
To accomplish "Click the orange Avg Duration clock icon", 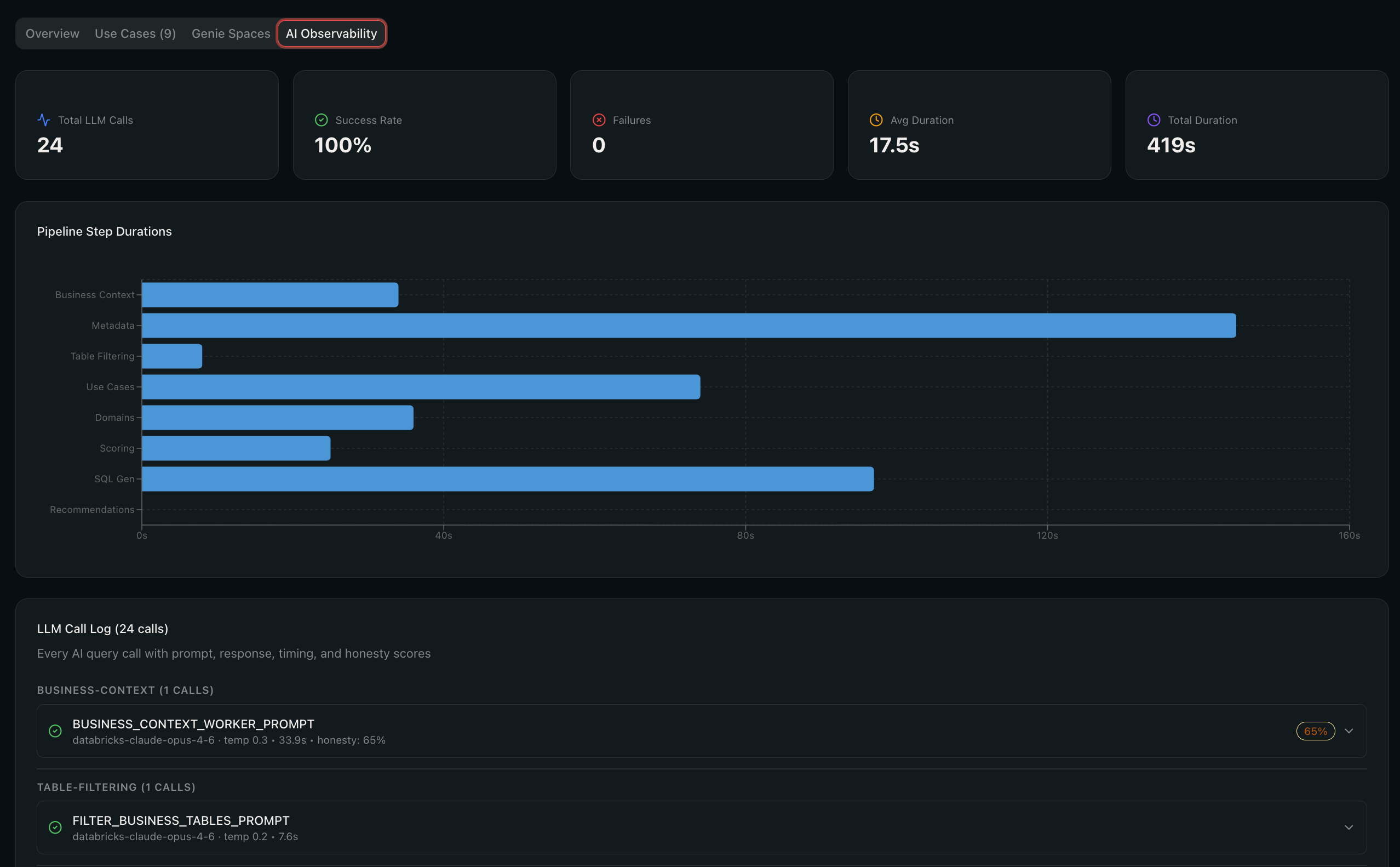I will [876, 120].
